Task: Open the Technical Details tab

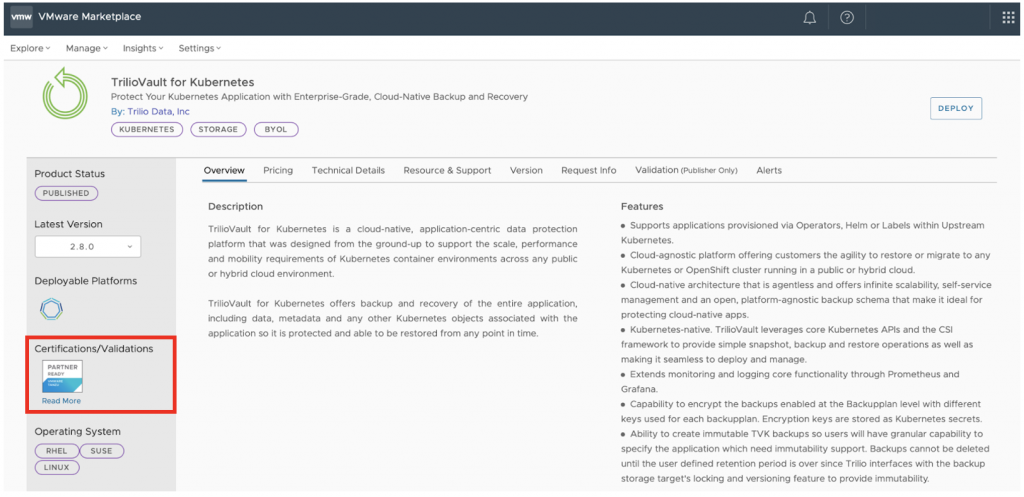Action: pos(348,170)
